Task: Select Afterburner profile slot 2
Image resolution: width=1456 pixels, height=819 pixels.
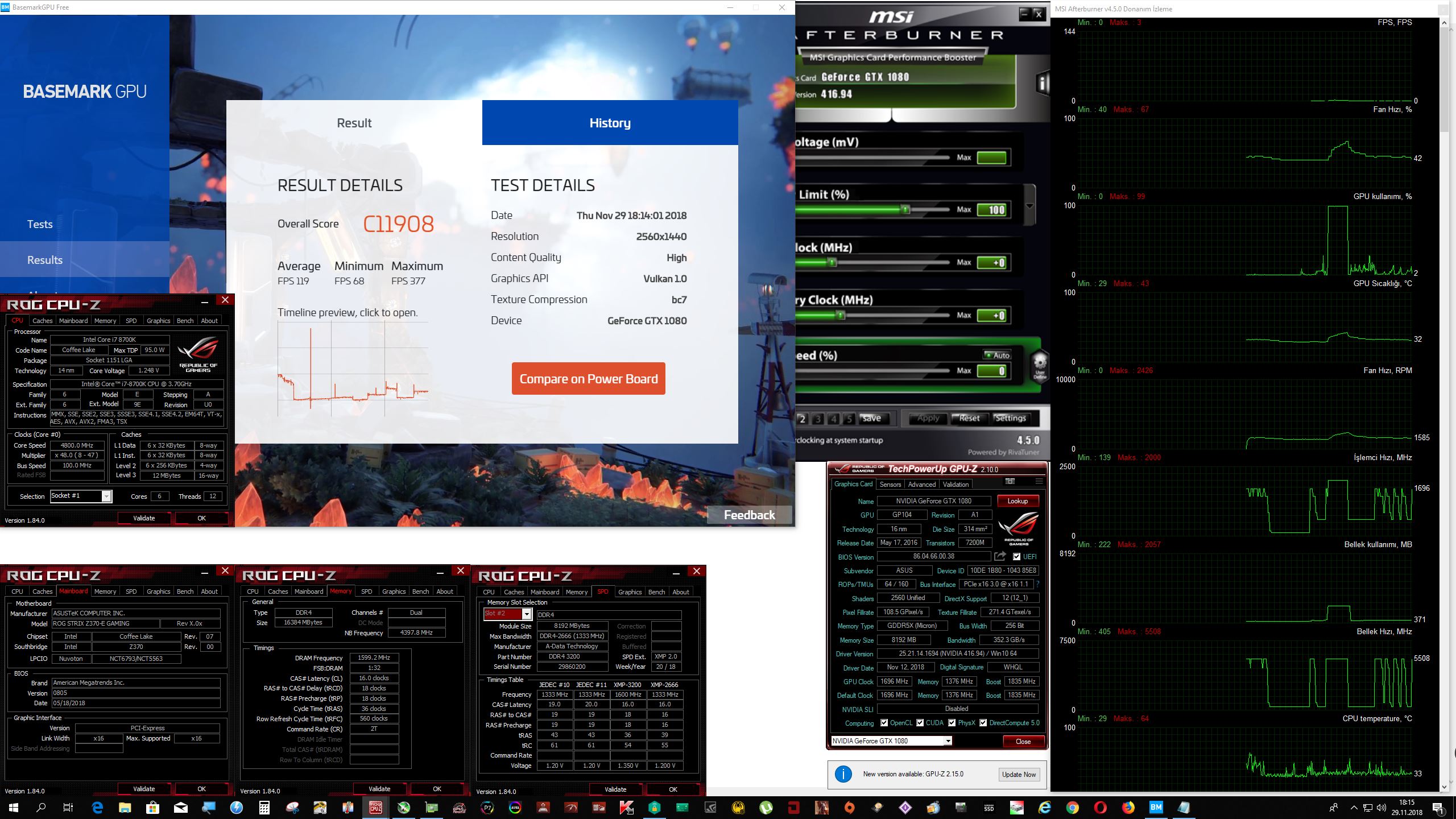Action: (802, 419)
